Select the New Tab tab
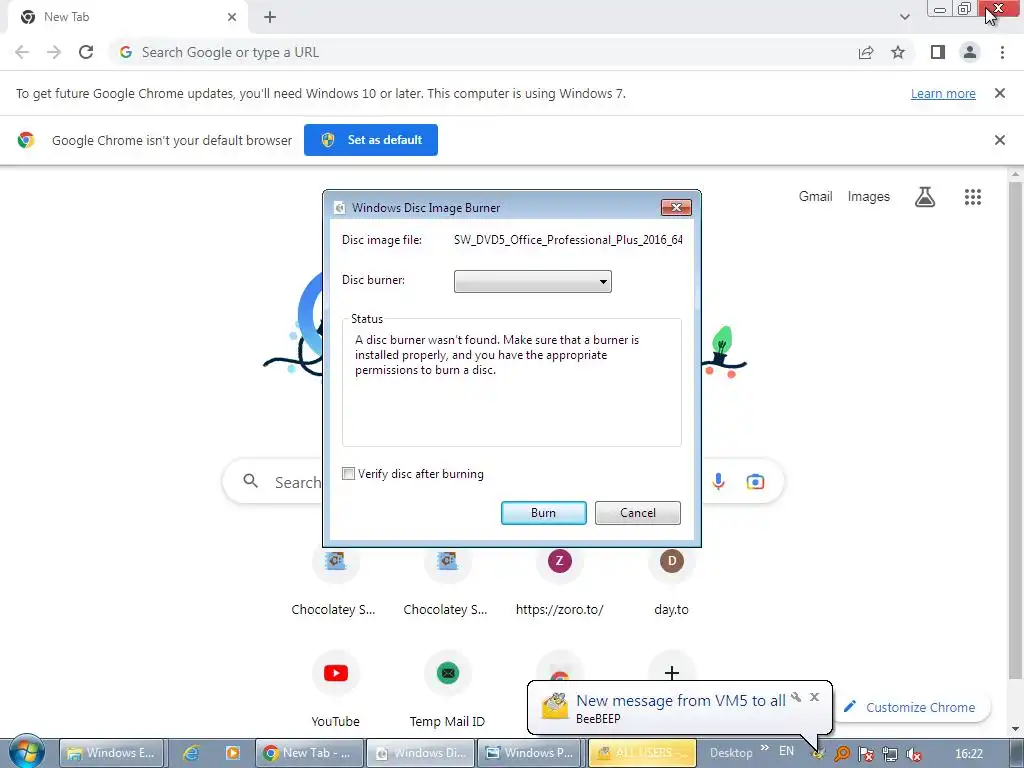The width and height of the screenshot is (1024, 768). pyautogui.click(x=127, y=17)
